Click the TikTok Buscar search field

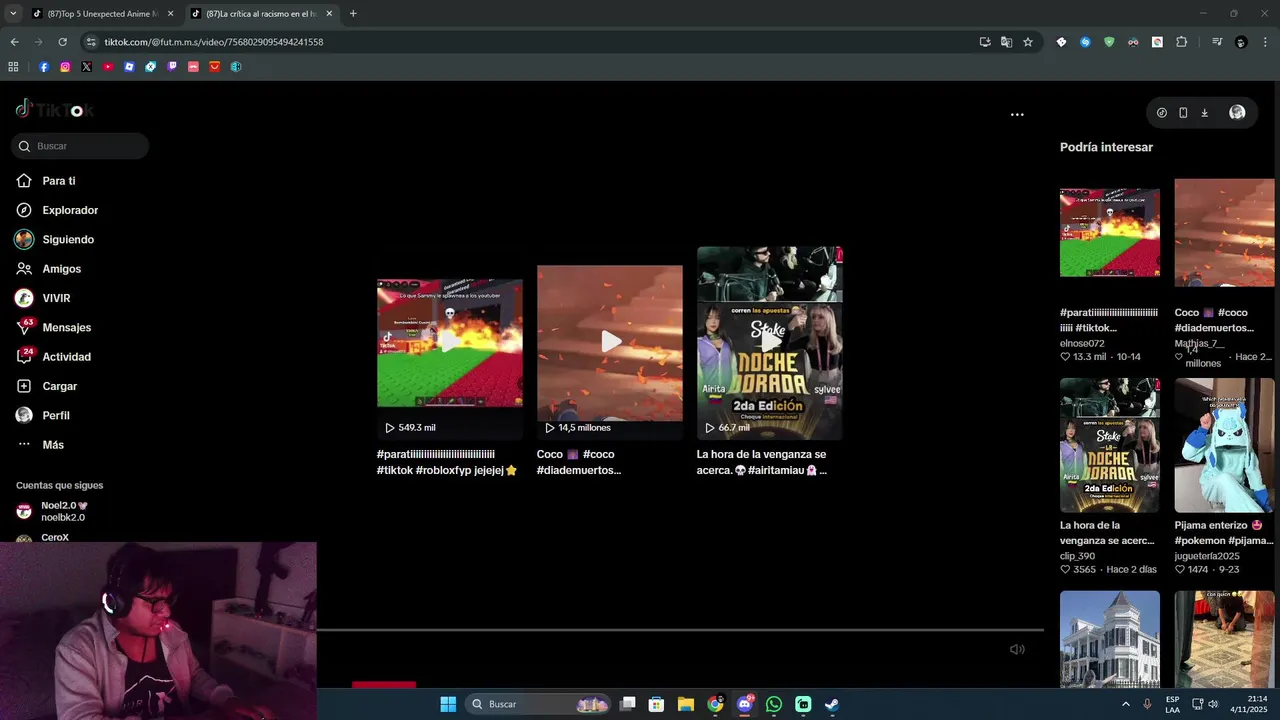(80, 146)
